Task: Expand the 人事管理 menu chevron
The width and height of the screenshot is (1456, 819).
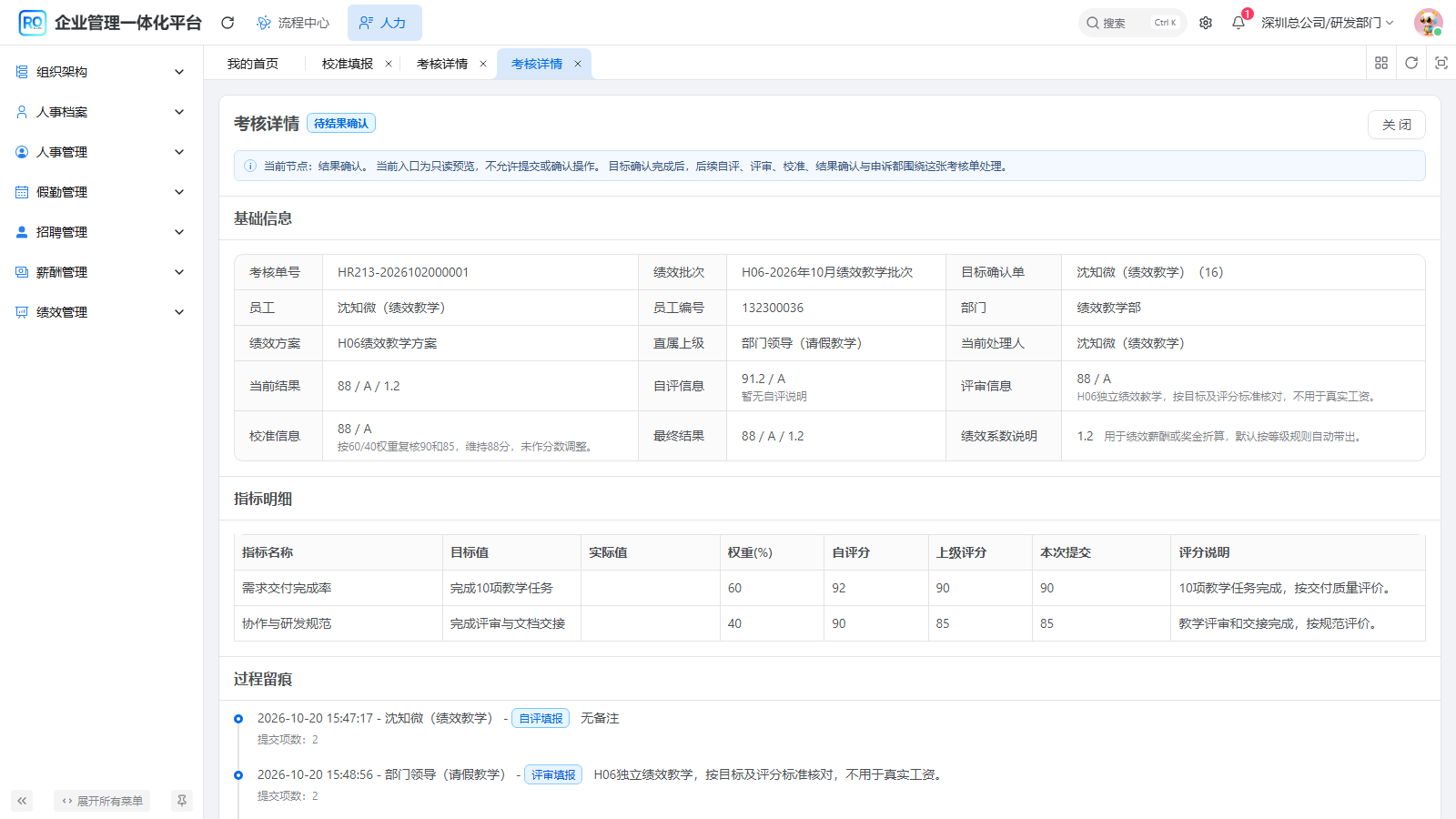Action: pyautogui.click(x=179, y=152)
